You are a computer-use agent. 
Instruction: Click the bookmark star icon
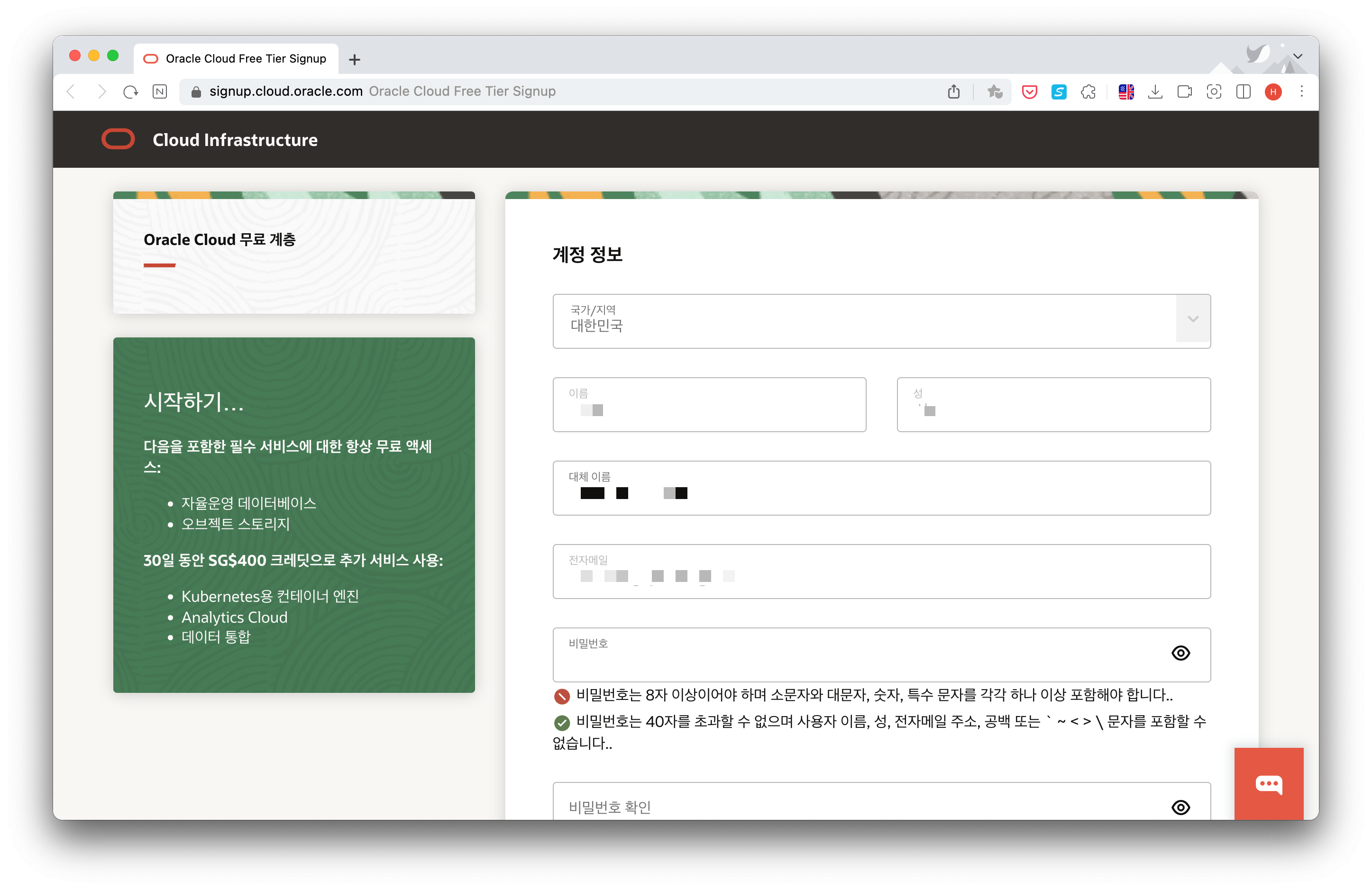coord(995,91)
